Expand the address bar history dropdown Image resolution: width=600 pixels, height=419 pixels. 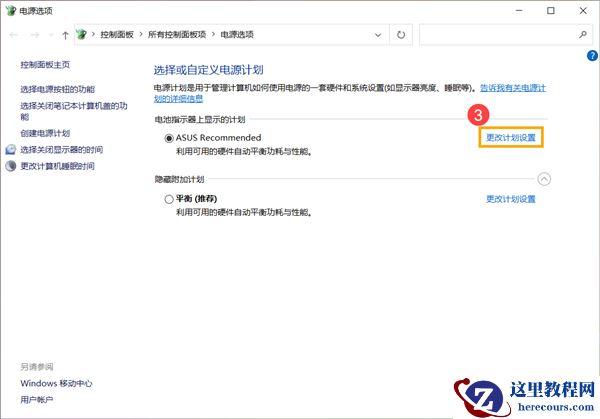(x=378, y=35)
